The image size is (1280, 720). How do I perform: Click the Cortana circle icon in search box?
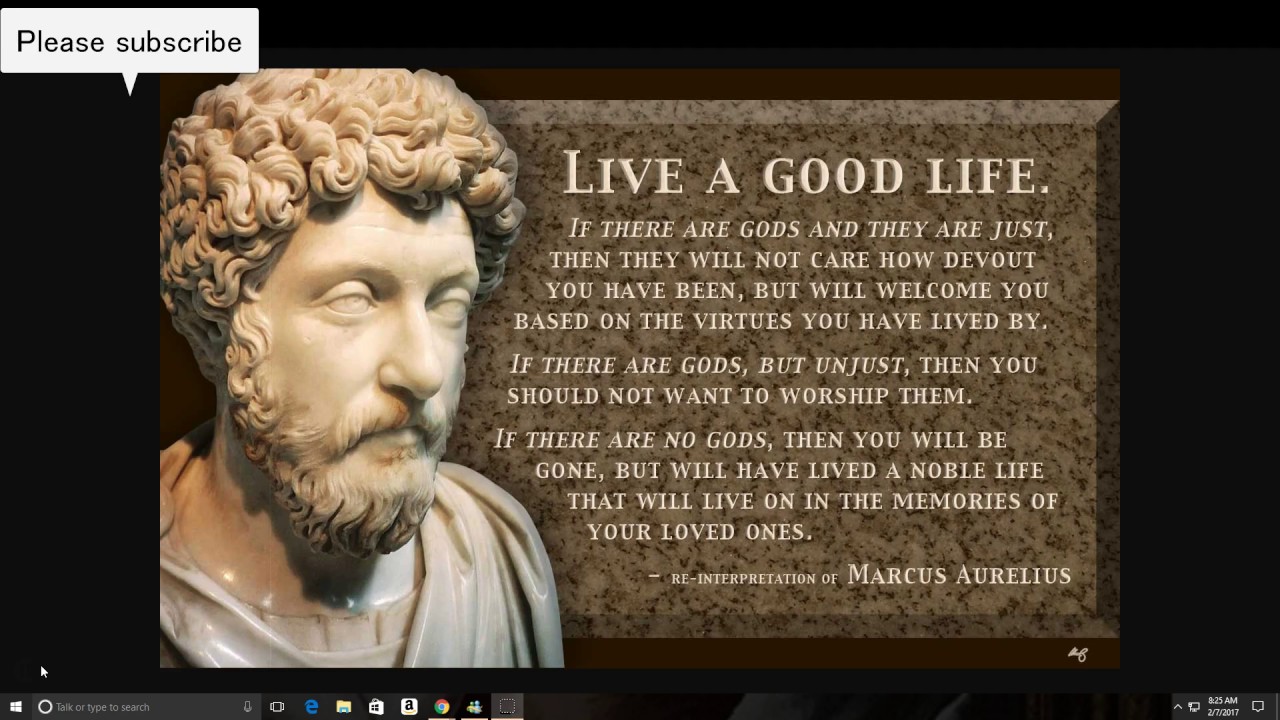(x=45, y=707)
